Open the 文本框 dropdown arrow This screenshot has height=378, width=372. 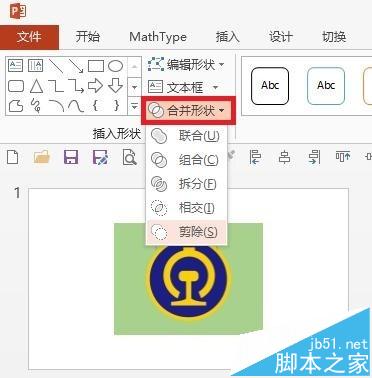tap(215, 88)
